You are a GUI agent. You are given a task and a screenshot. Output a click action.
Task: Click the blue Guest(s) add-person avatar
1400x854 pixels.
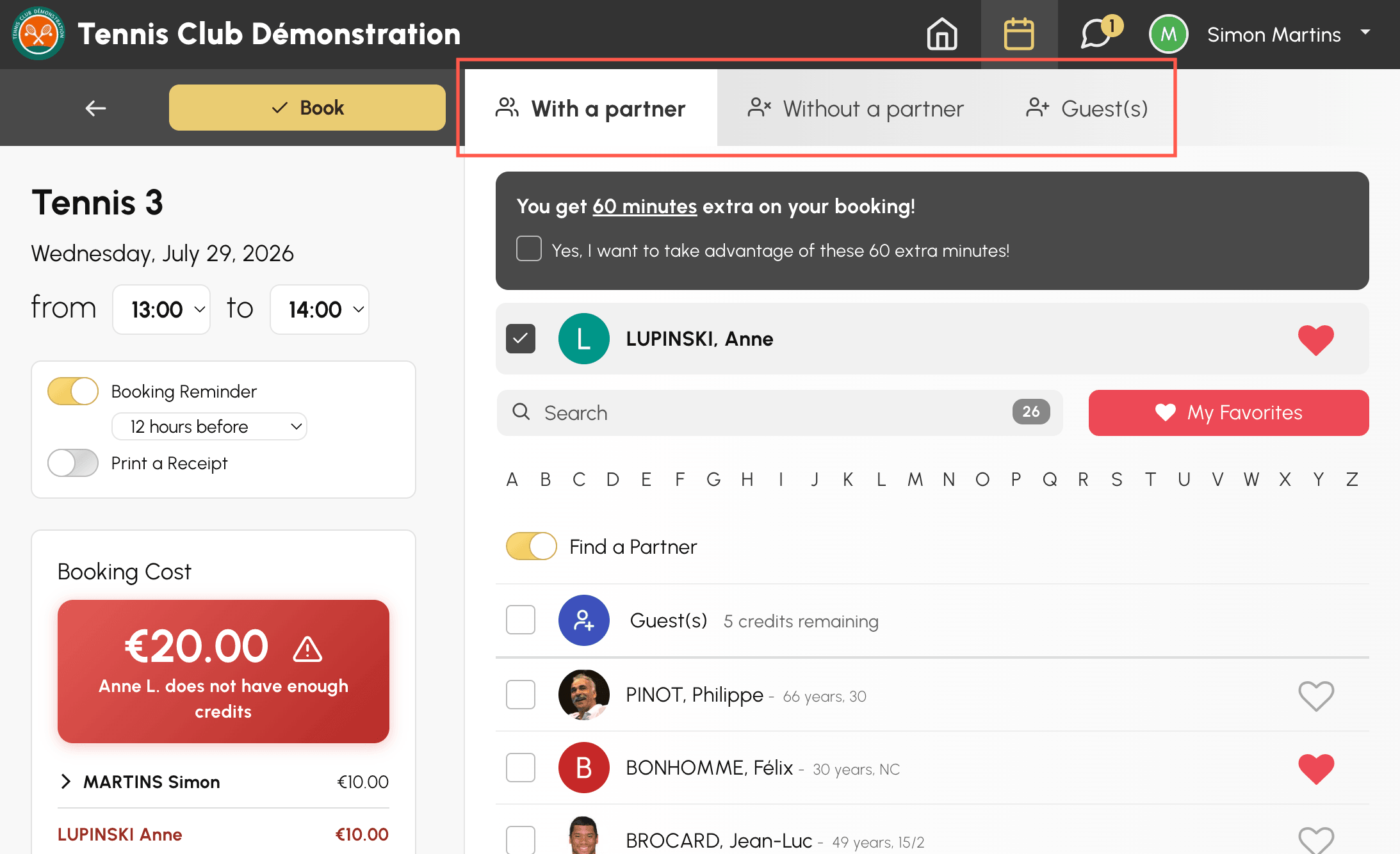point(584,620)
